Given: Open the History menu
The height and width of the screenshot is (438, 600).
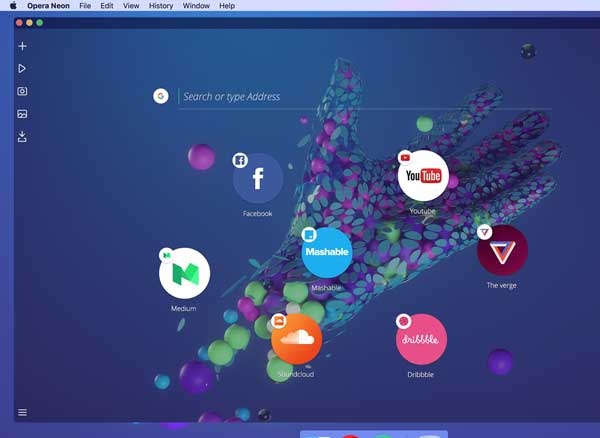Looking at the screenshot, I should (x=161, y=6).
